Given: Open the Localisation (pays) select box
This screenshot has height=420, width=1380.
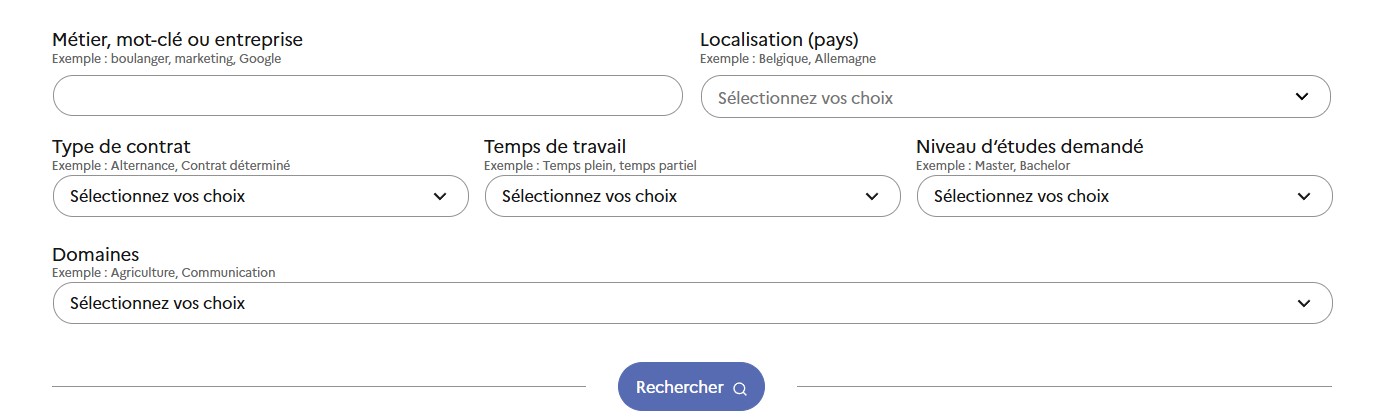Looking at the screenshot, I should pyautogui.click(x=1000, y=97).
